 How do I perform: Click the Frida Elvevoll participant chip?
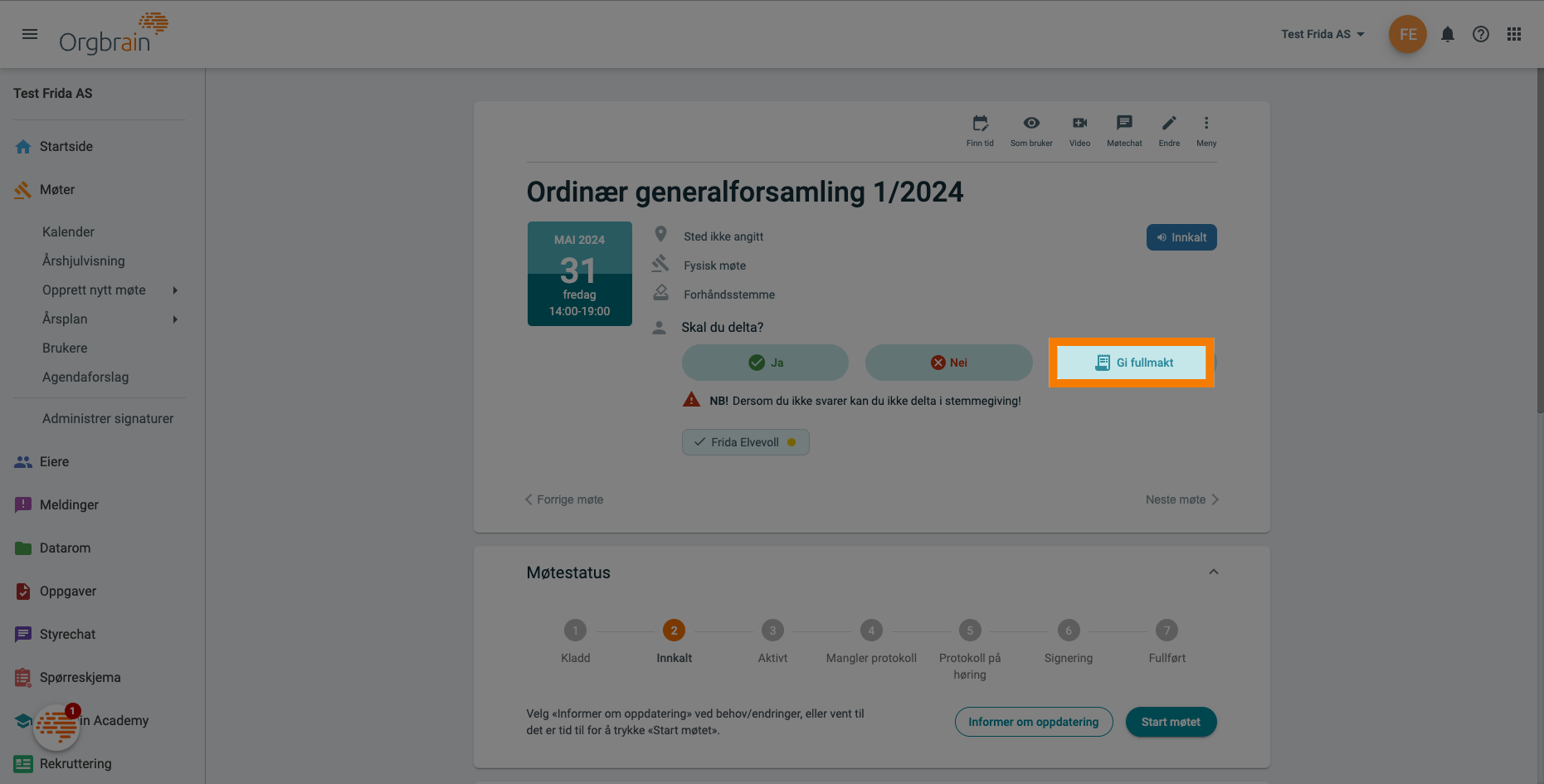(x=745, y=442)
